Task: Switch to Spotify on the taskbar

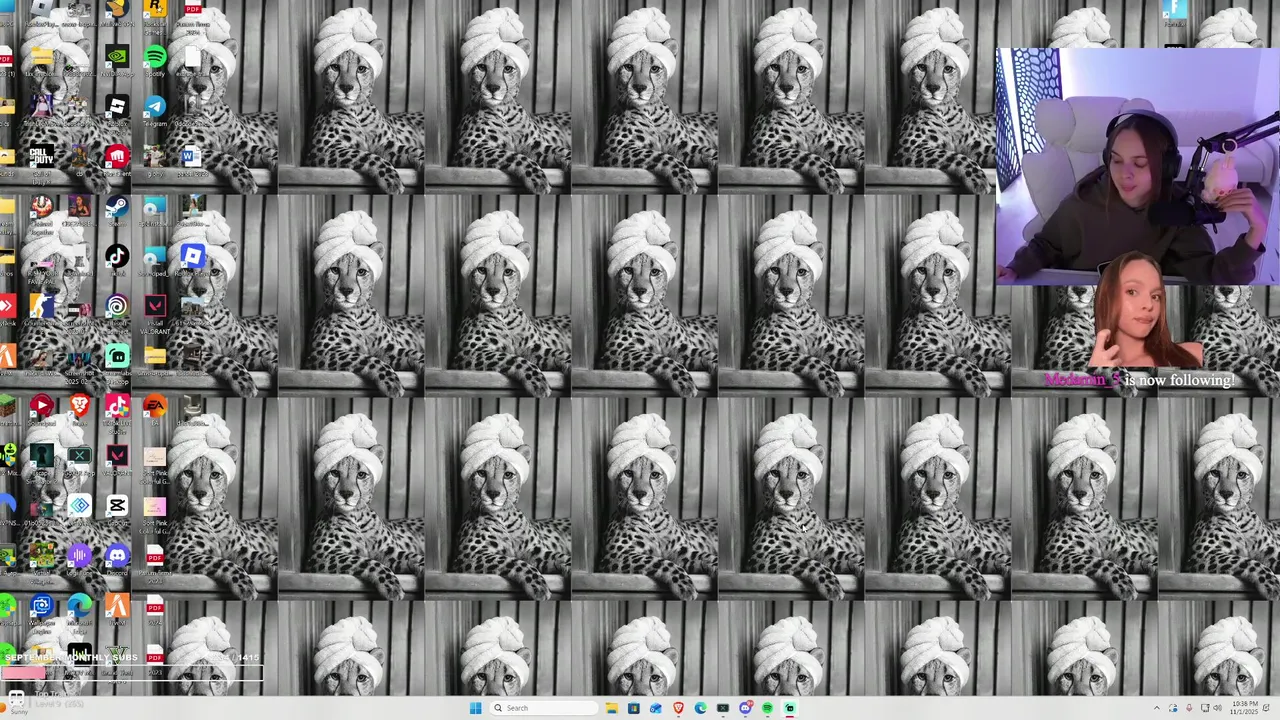Action: (767, 708)
